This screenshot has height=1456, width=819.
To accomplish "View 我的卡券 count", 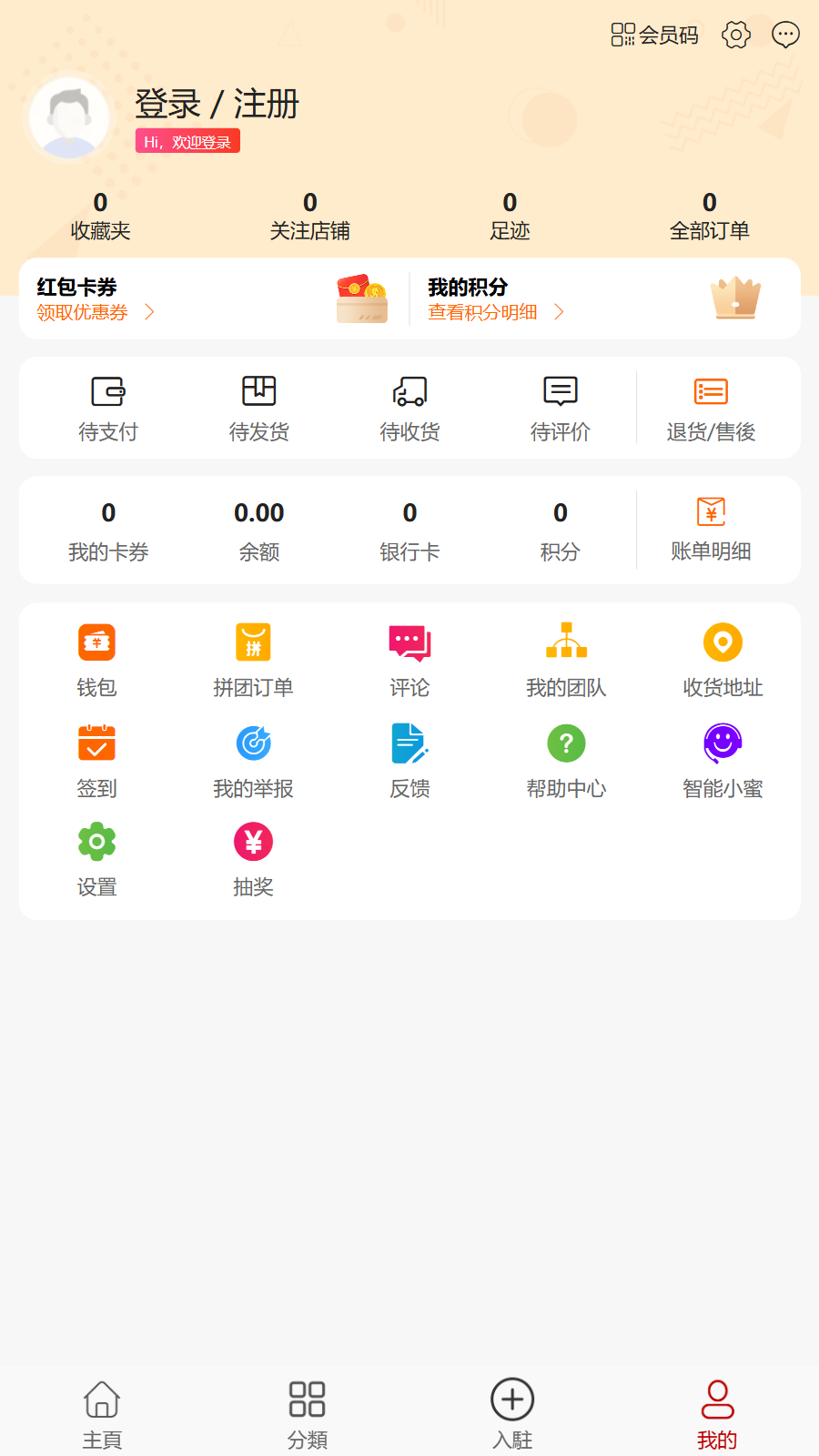I will click(x=108, y=531).
